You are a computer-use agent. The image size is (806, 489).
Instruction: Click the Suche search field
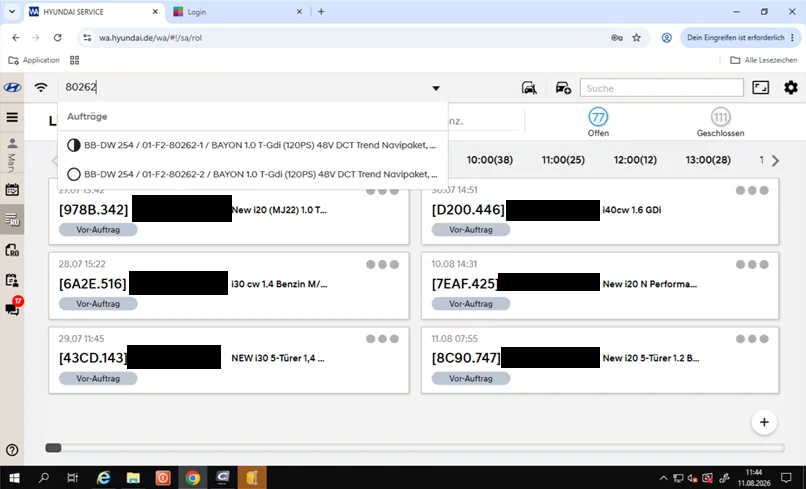662,88
